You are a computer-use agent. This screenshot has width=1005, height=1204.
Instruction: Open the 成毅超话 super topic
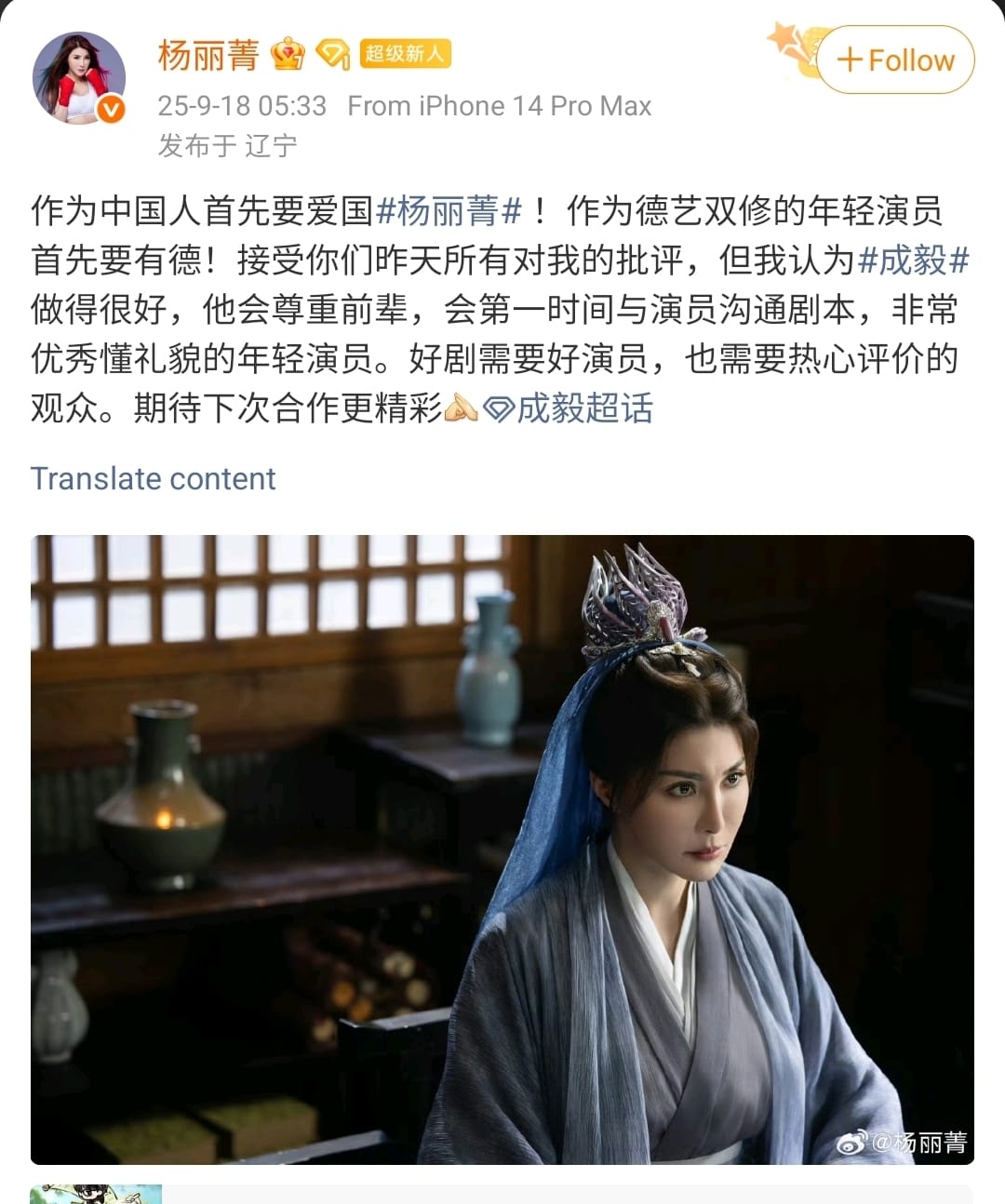(585, 408)
